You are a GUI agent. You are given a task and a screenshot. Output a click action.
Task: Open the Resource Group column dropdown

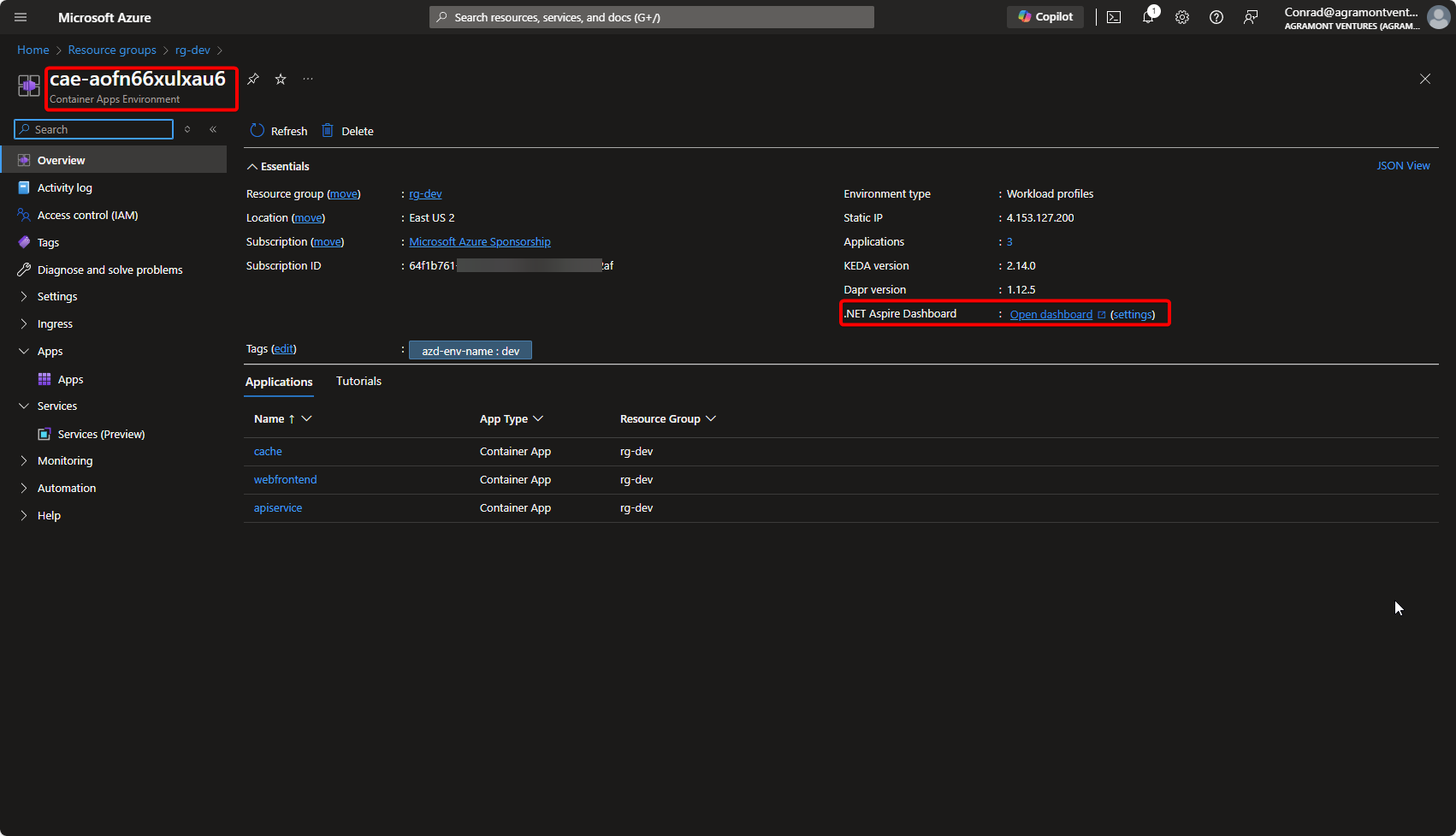711,418
